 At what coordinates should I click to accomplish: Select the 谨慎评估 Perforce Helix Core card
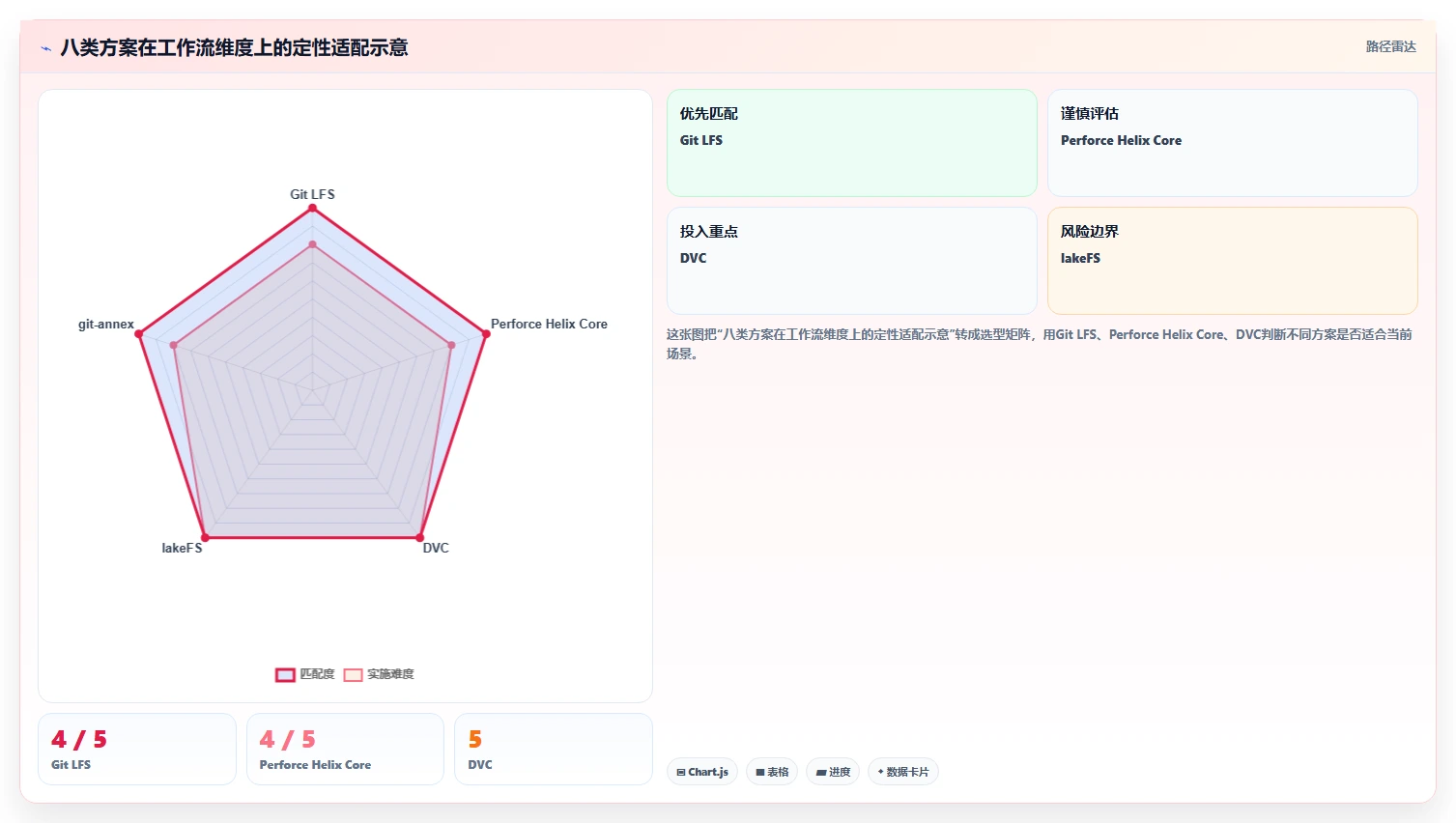click(1232, 143)
